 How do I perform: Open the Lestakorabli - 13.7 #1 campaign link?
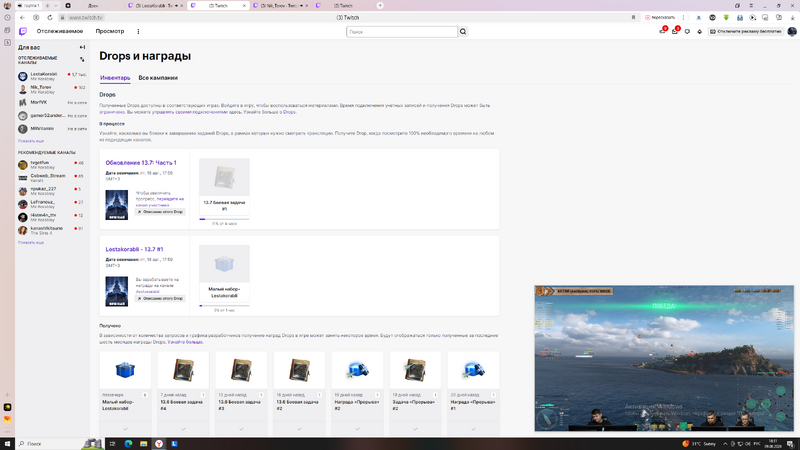134,249
